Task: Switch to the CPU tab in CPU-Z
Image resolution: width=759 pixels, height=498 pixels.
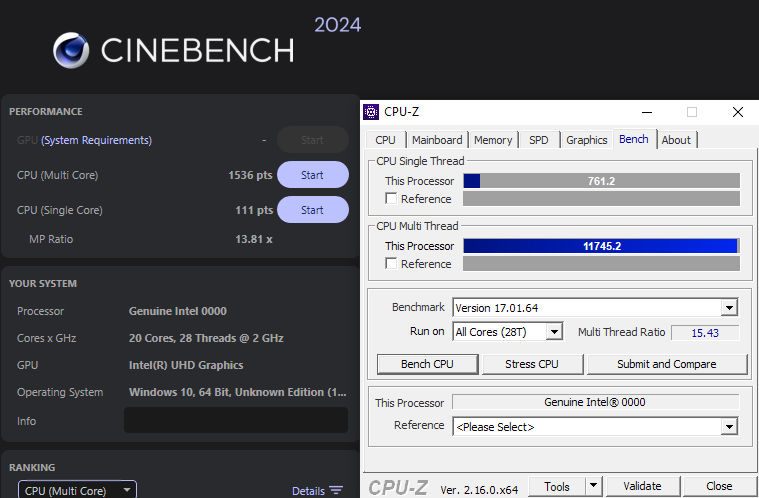Action: coord(385,140)
